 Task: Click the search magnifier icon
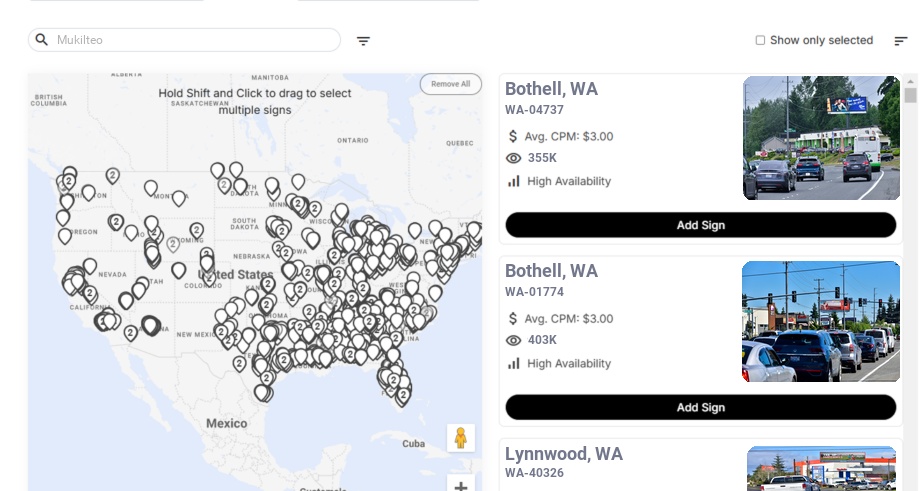click(x=42, y=40)
